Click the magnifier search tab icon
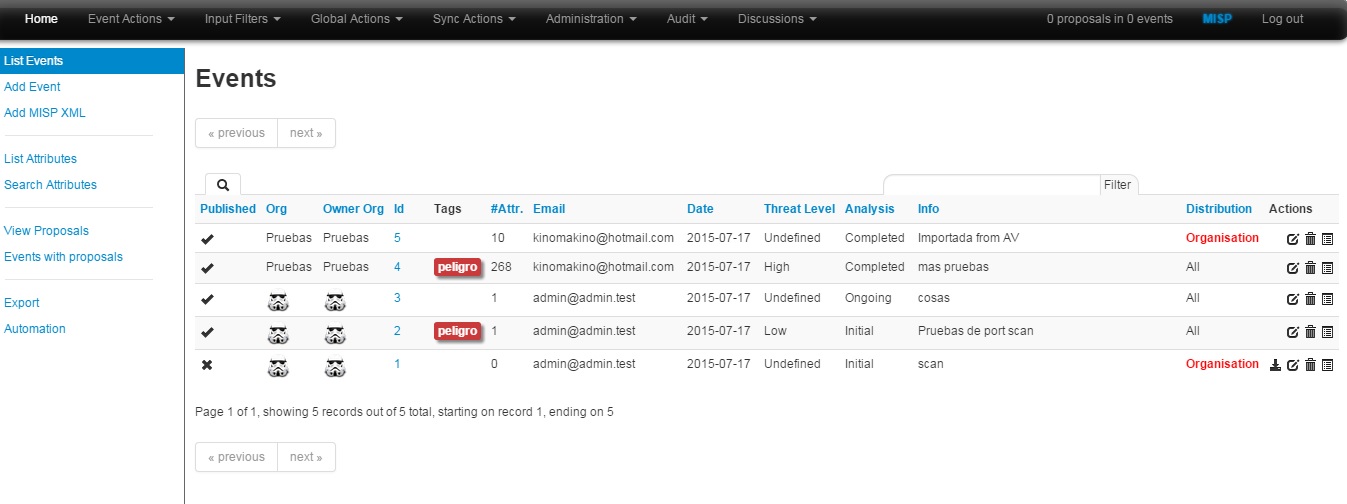This screenshot has height=504, width=1347. pyautogui.click(x=222, y=184)
